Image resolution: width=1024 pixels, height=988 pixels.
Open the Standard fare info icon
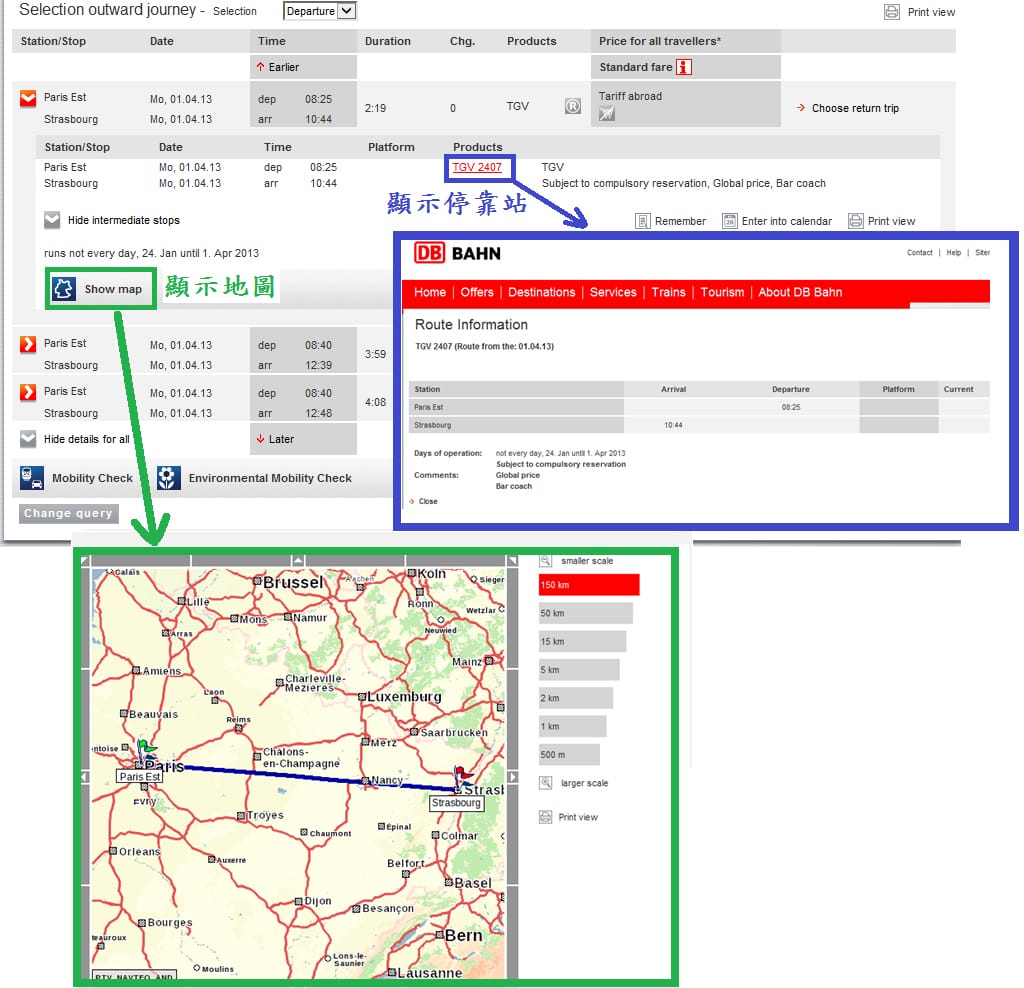click(x=684, y=67)
